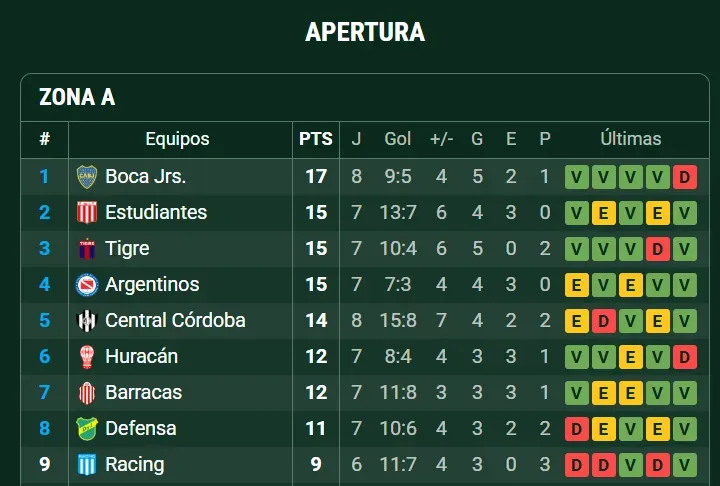The height and width of the screenshot is (486, 720).
Task: Click the Tigre team crest
Action: (87, 249)
